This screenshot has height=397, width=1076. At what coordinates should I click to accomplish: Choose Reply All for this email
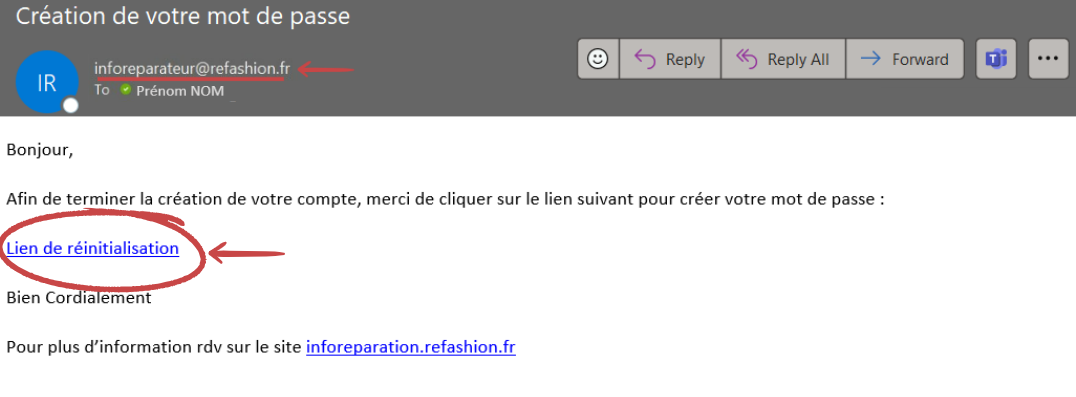click(x=783, y=59)
